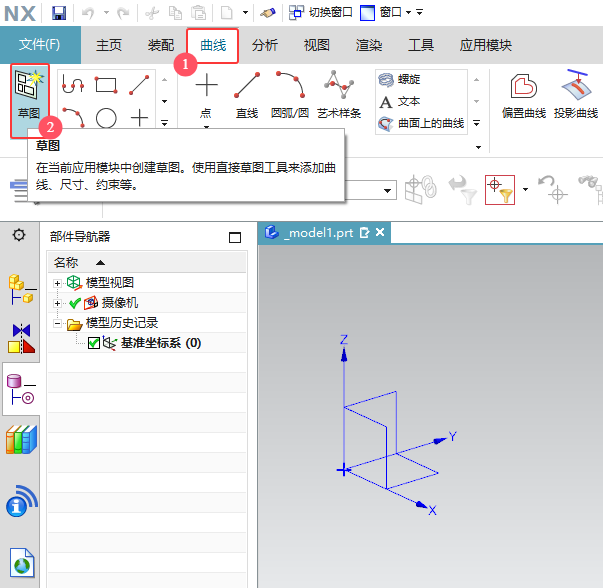The image size is (603, 588).
Task: Select the rectangle sketch tool
Action: click(106, 85)
